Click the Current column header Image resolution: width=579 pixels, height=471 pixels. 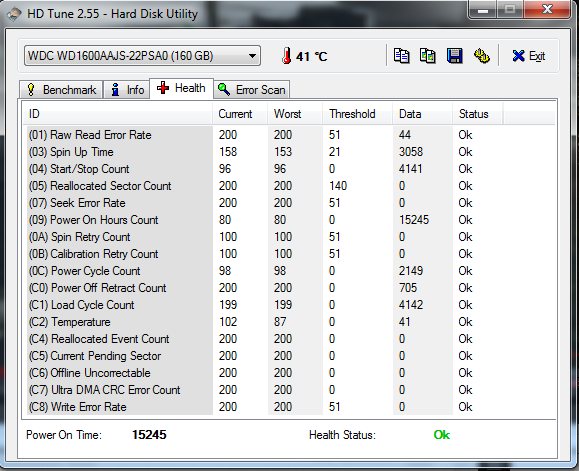coord(240,114)
